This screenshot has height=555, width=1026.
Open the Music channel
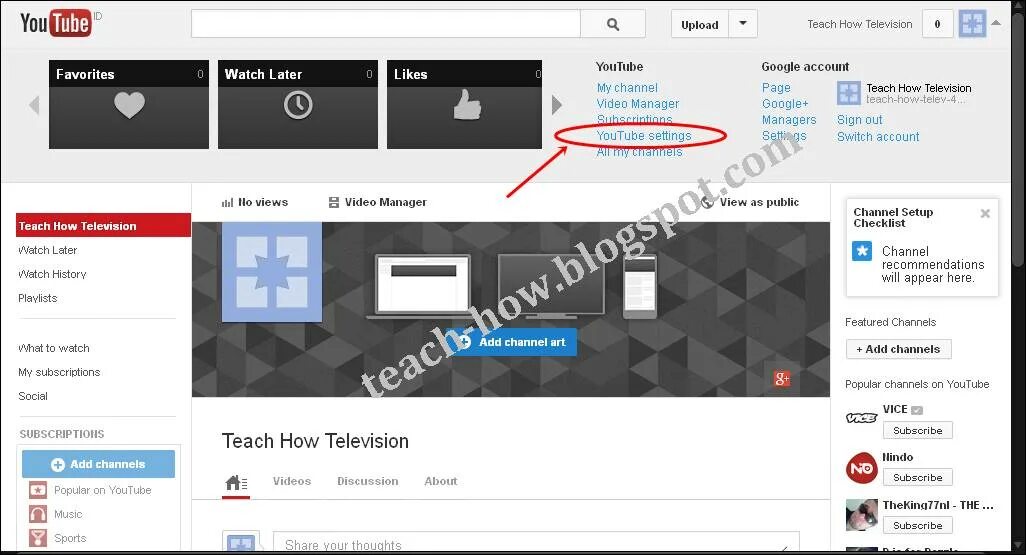pyautogui.click(x=56, y=514)
